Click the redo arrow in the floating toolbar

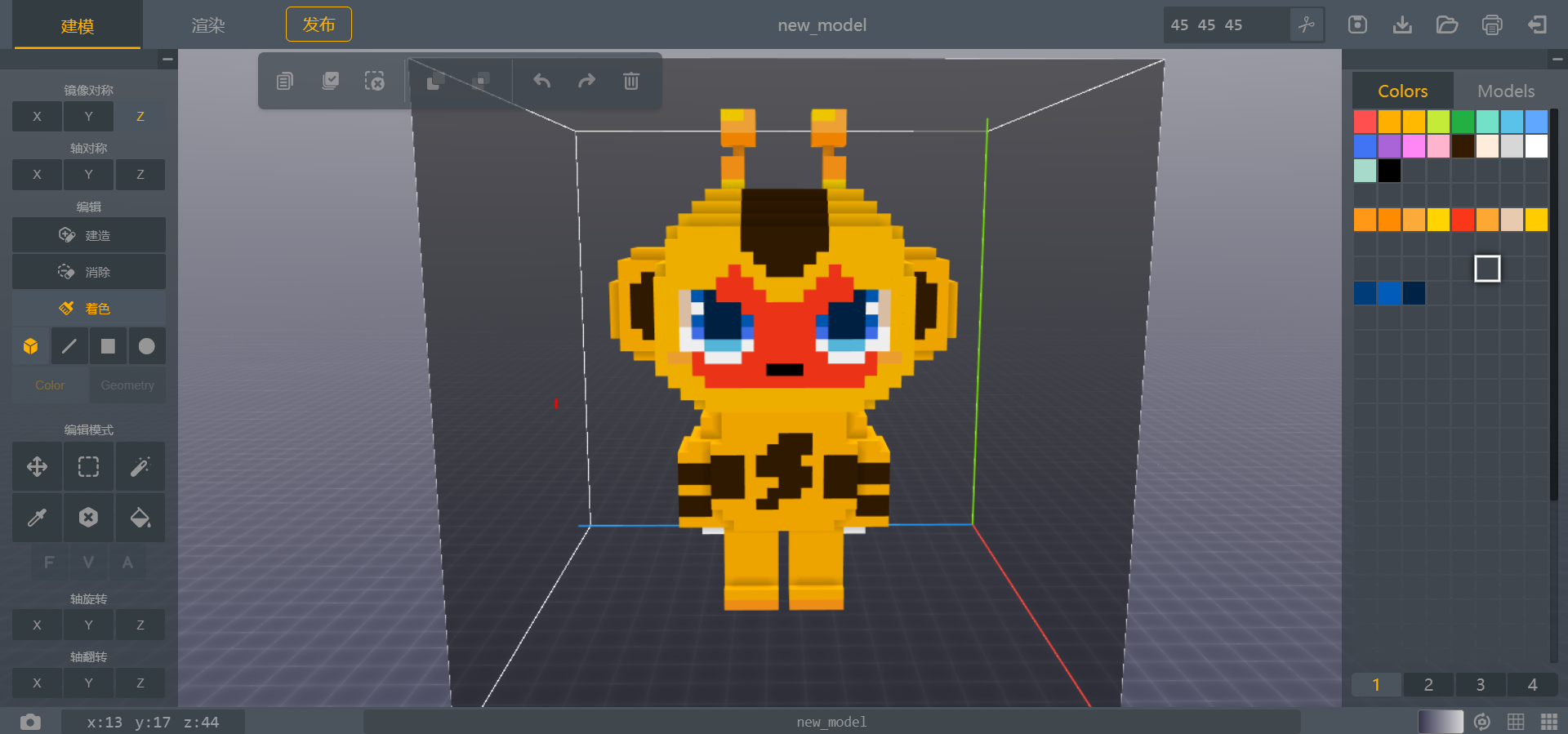pyautogui.click(x=586, y=81)
